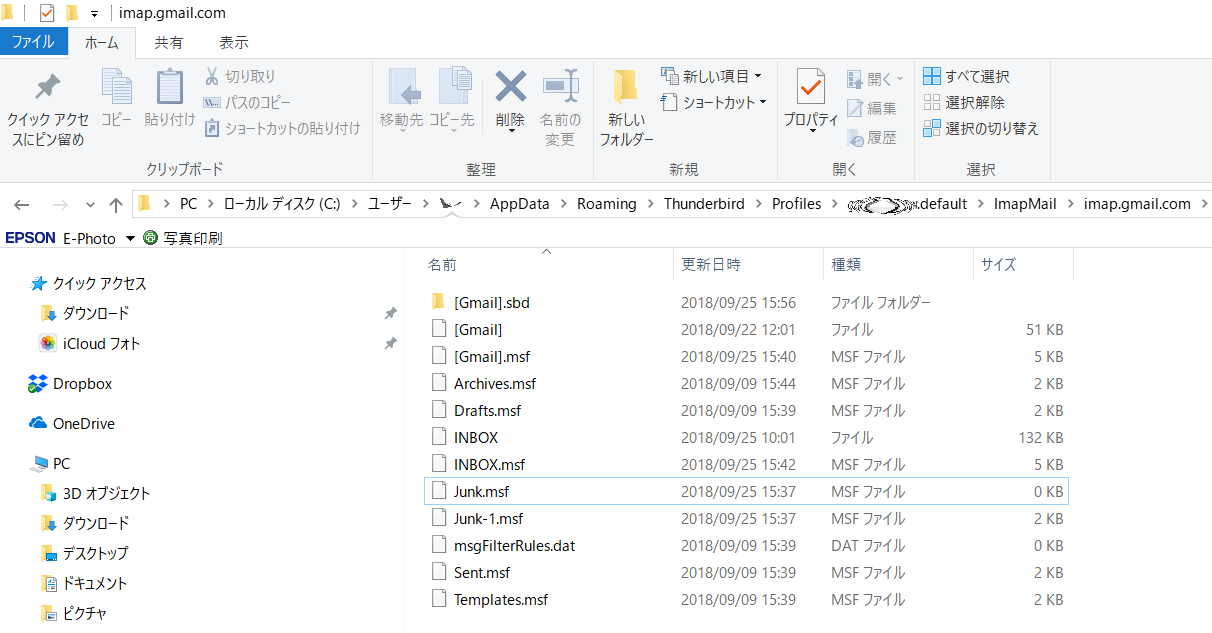The image size is (1212, 633).
Task: Click the New Folder (新しいフォルダー) icon
Action: 626,87
